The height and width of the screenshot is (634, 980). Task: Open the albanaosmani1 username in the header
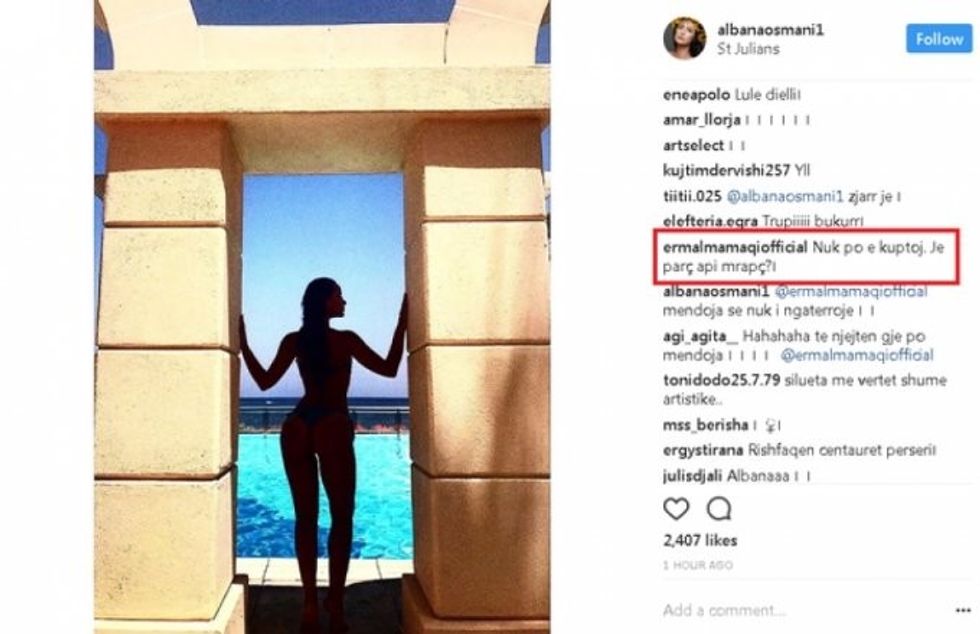[771, 30]
